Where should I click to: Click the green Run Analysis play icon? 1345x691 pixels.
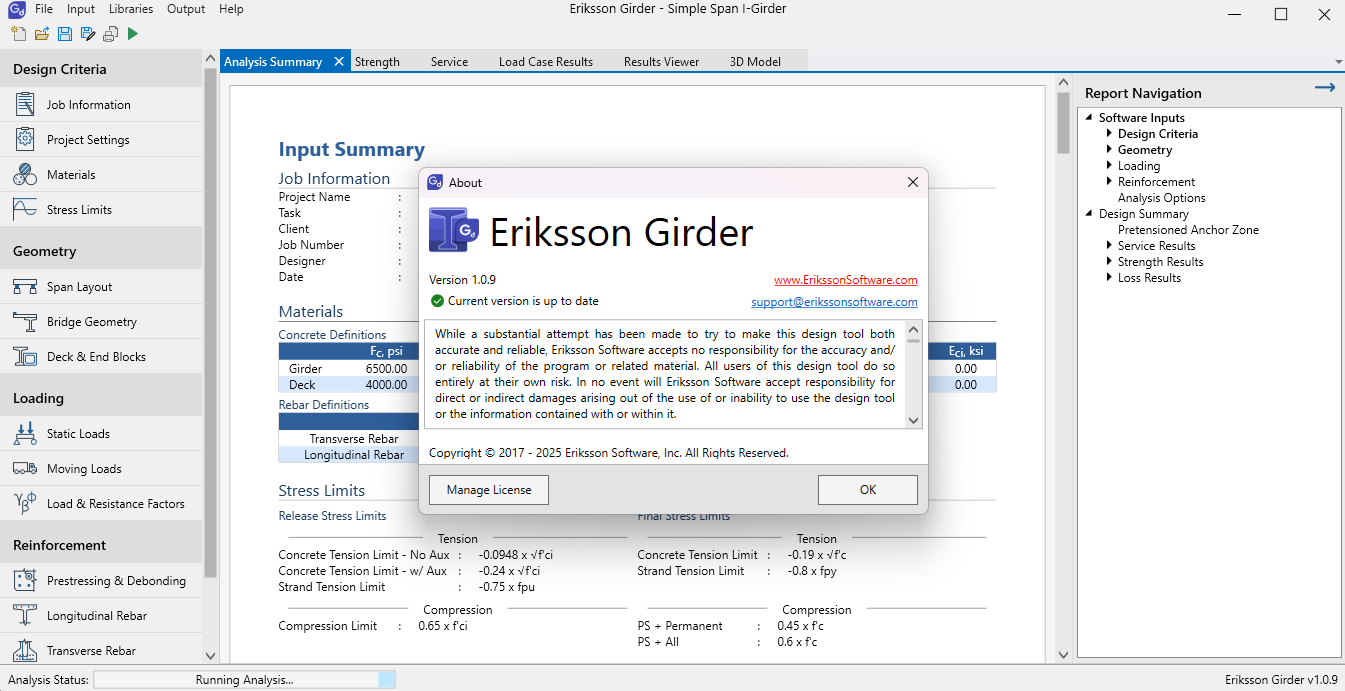tap(133, 34)
